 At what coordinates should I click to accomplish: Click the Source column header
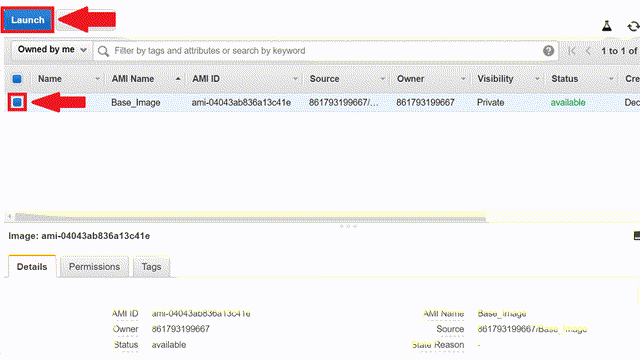click(x=324, y=79)
